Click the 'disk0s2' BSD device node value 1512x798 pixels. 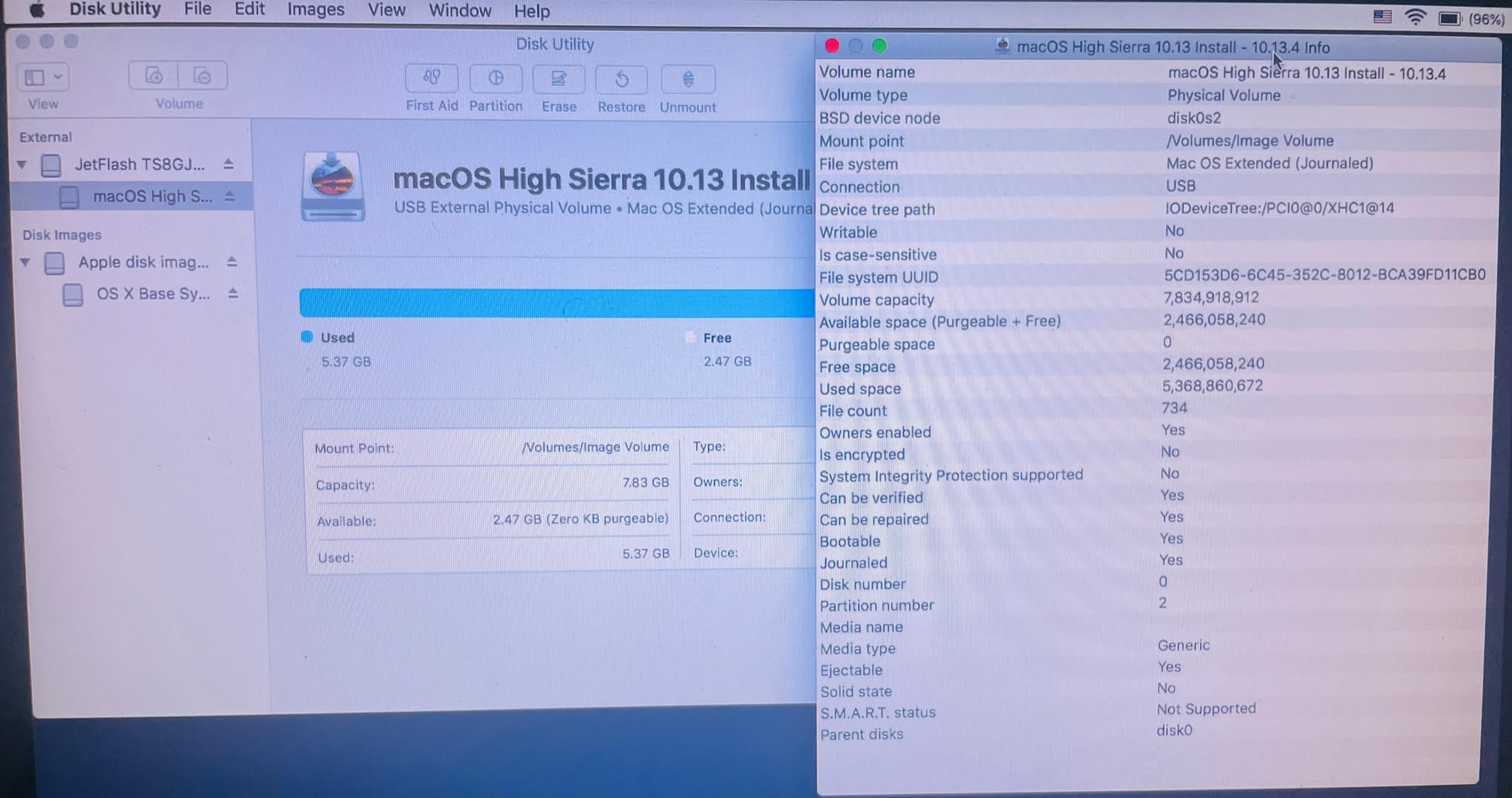coord(1194,118)
